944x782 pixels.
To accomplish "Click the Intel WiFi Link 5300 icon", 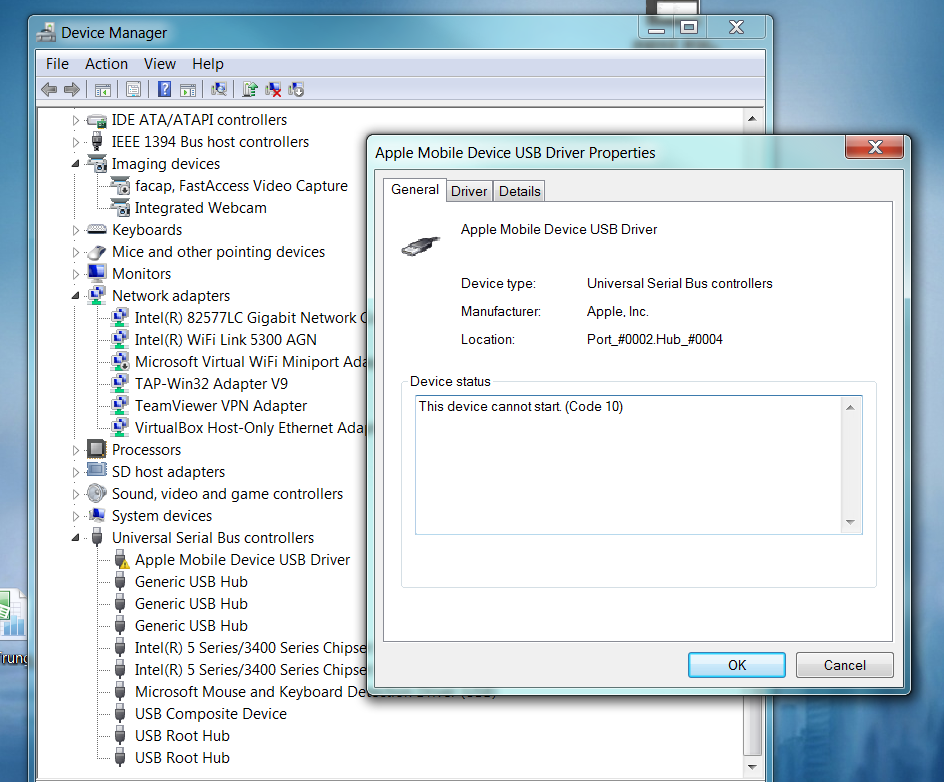I will click(x=120, y=339).
